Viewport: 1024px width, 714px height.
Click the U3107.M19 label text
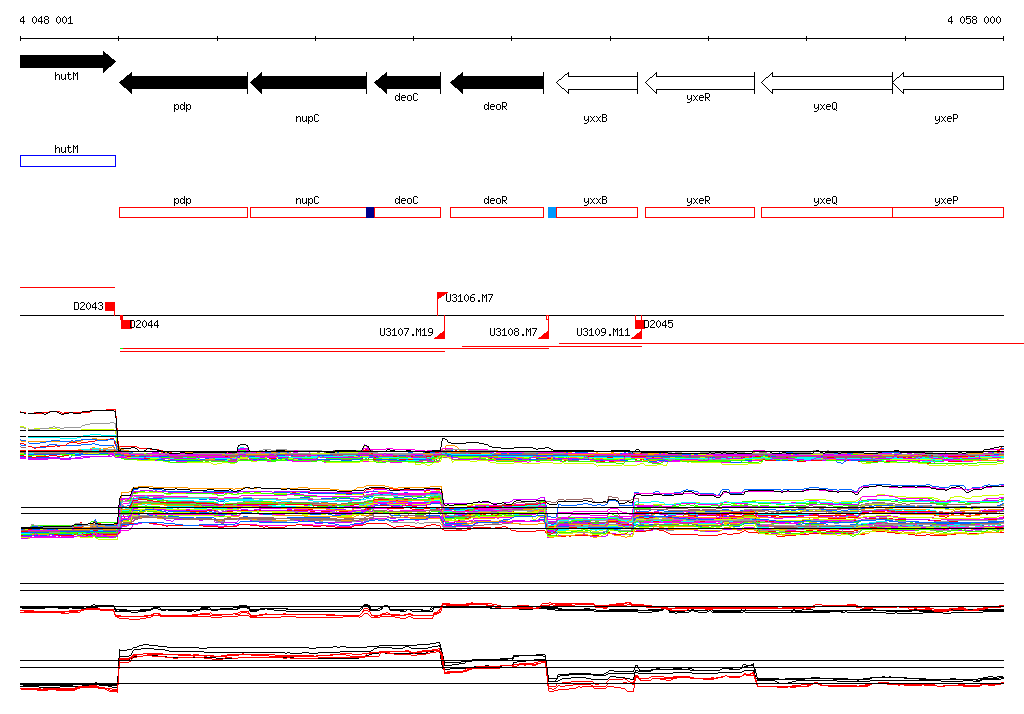tap(406, 333)
